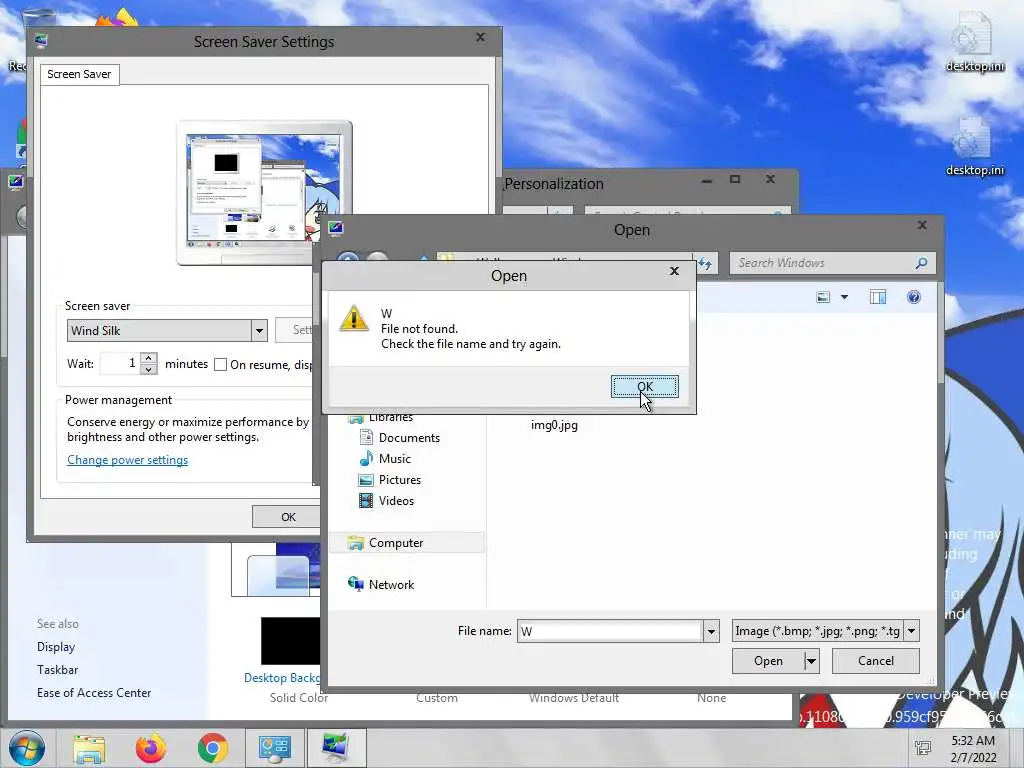Select Network in the navigation pane
Image resolution: width=1024 pixels, height=768 pixels.
(x=391, y=584)
